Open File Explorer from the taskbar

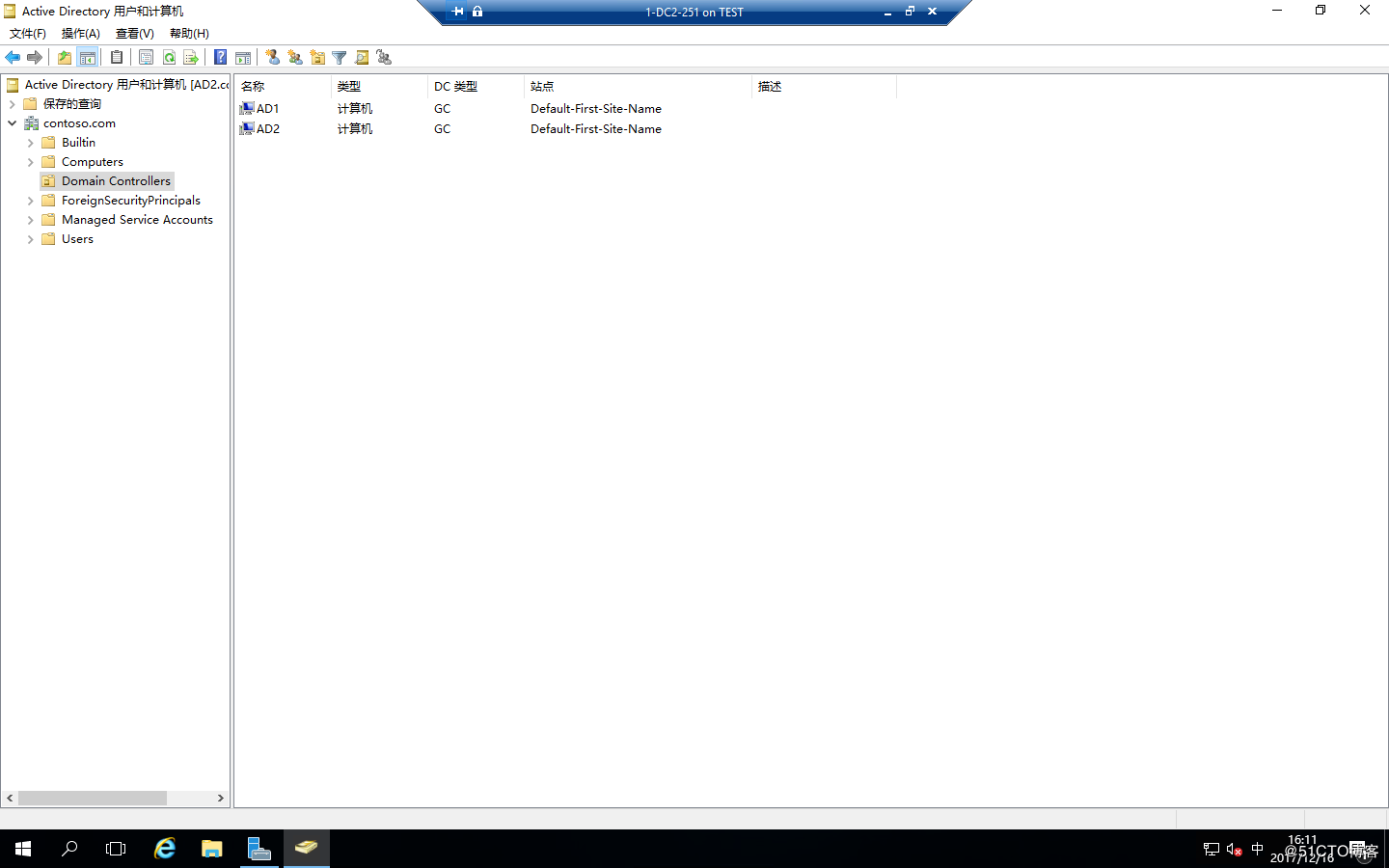[212, 849]
